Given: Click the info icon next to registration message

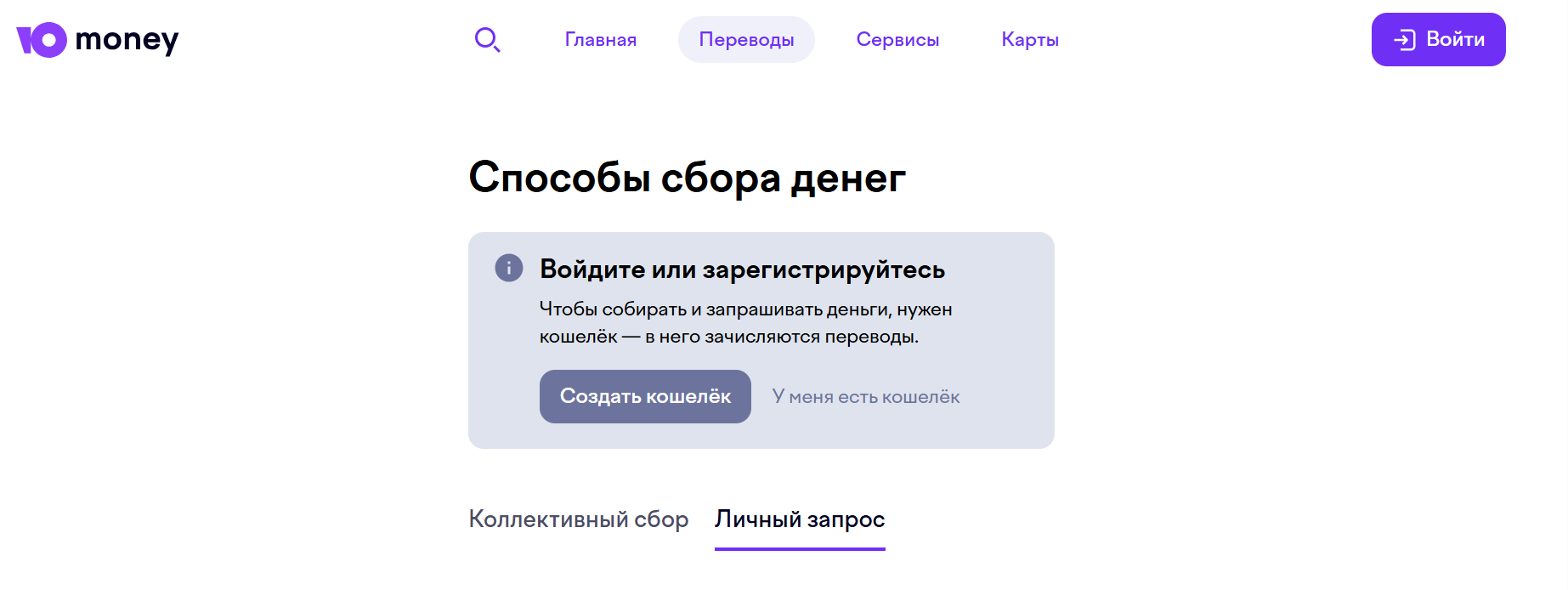Looking at the screenshot, I should pyautogui.click(x=509, y=268).
